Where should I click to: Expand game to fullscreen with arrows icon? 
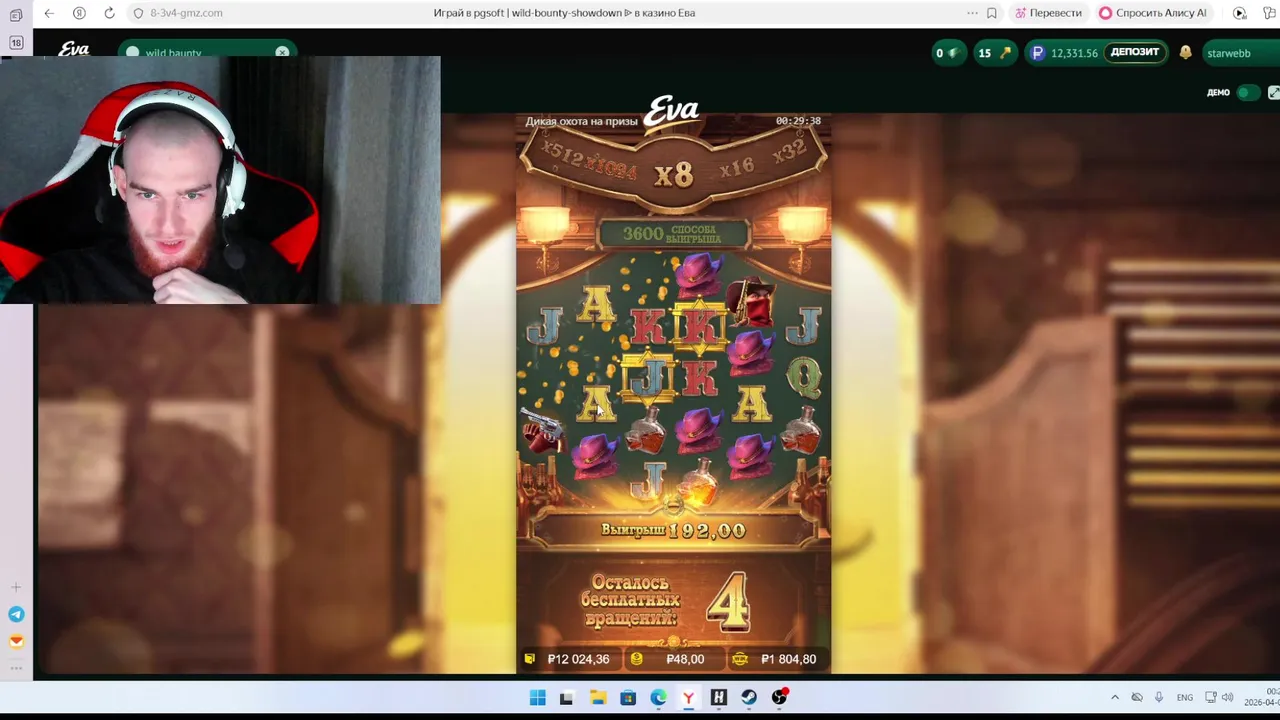click(x=1273, y=92)
